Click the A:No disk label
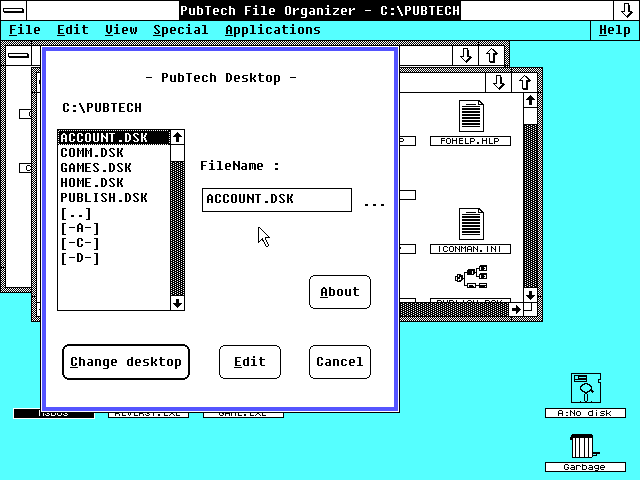This screenshot has width=640, height=480. tap(585, 413)
